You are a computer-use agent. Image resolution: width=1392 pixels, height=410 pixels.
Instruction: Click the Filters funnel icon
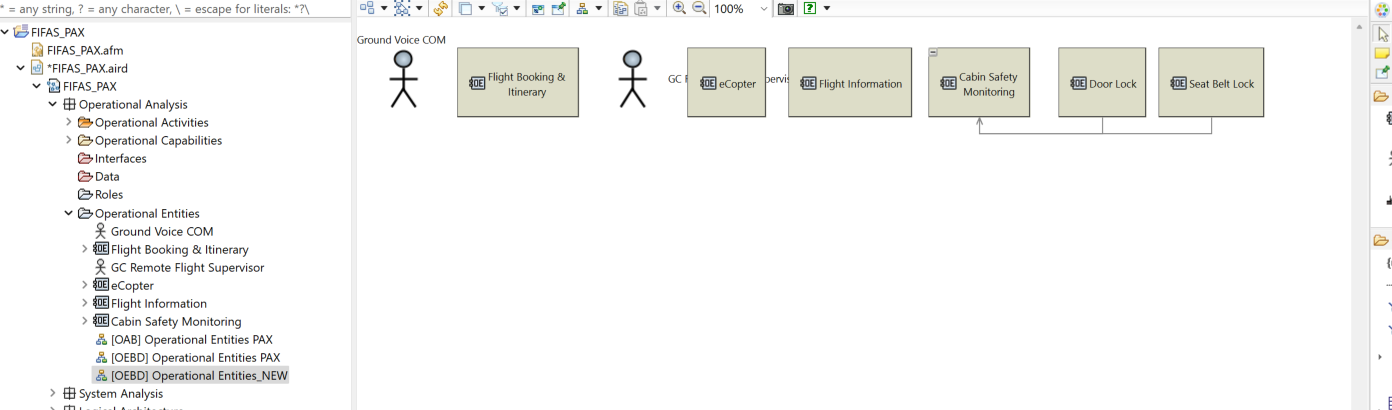pos(501,9)
